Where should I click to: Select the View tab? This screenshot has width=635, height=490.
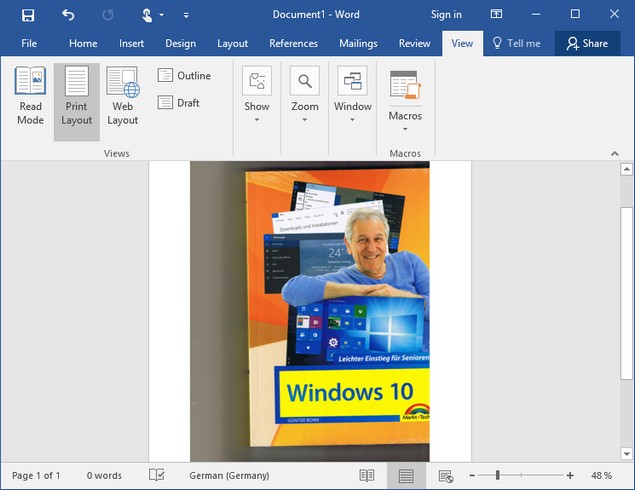[462, 43]
